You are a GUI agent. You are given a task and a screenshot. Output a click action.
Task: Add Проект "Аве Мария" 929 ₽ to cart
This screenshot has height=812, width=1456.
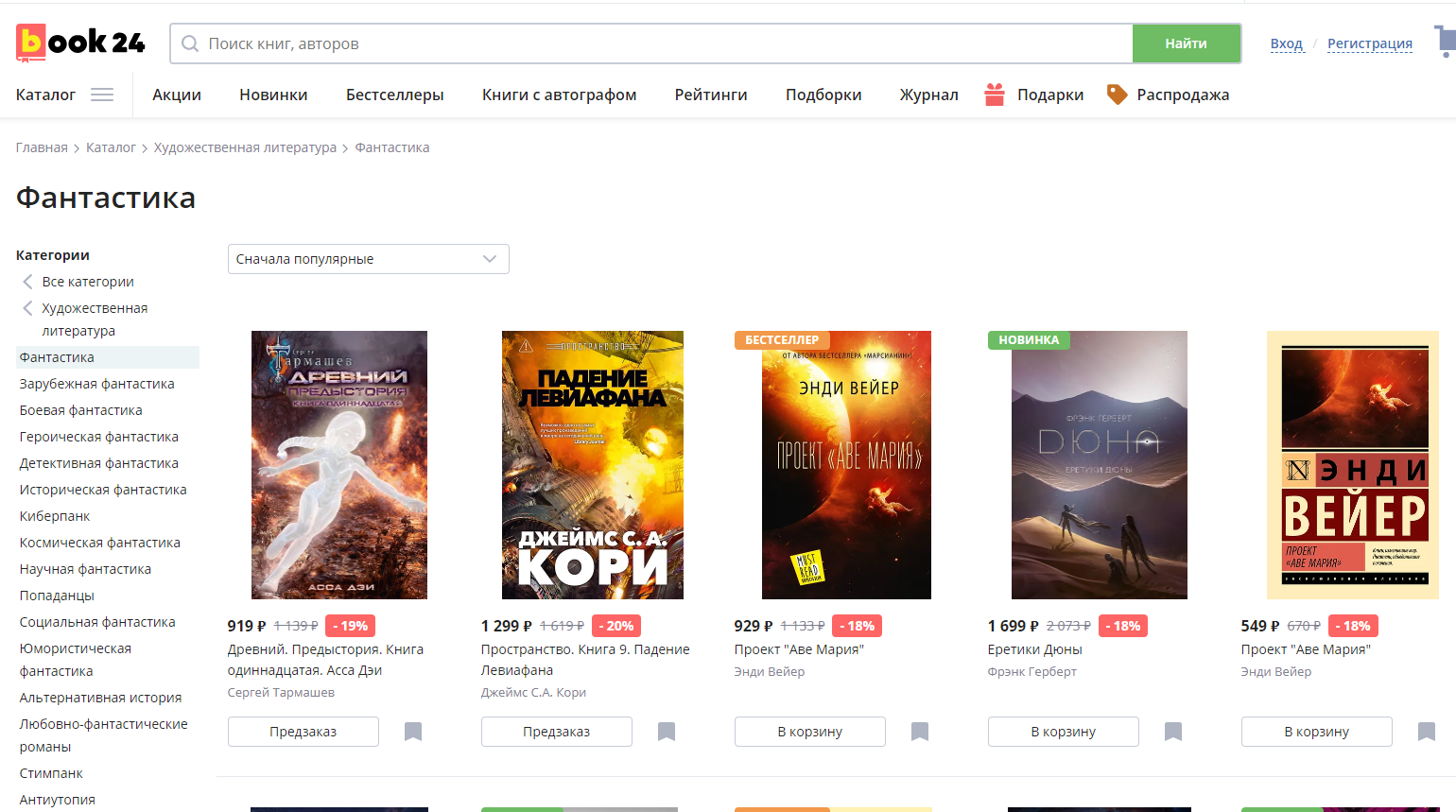810,732
